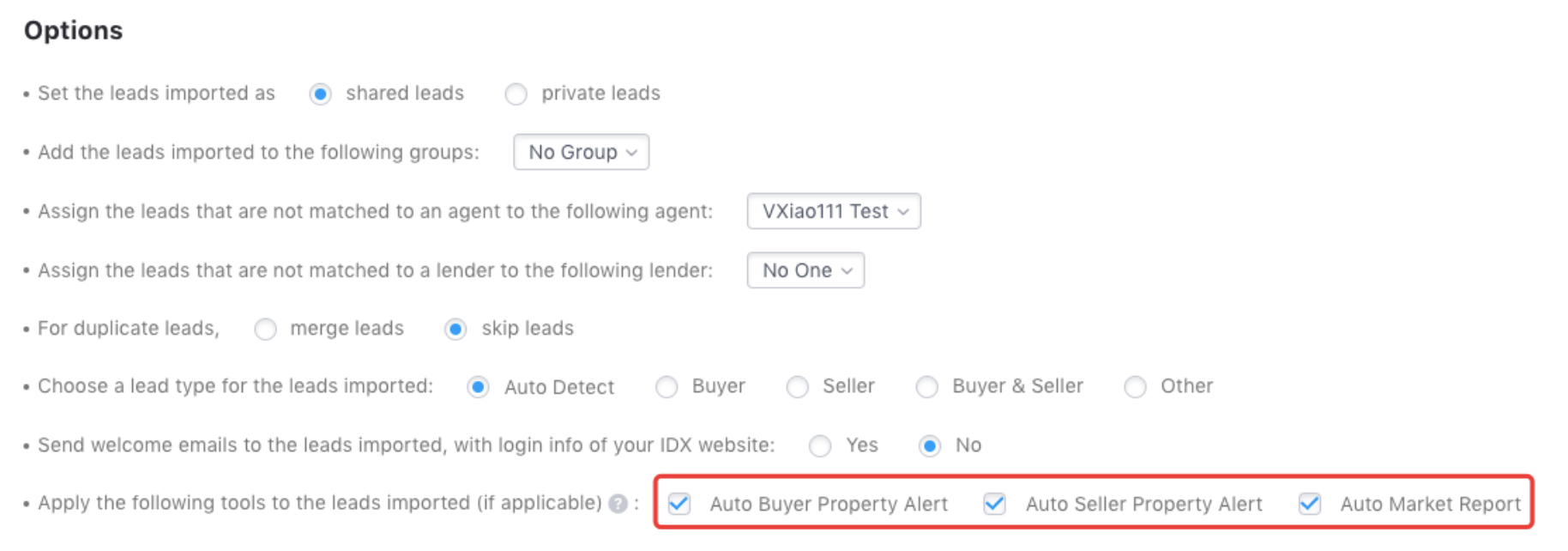Select the shared leads radio button
1568x551 pixels.
pyautogui.click(x=321, y=94)
